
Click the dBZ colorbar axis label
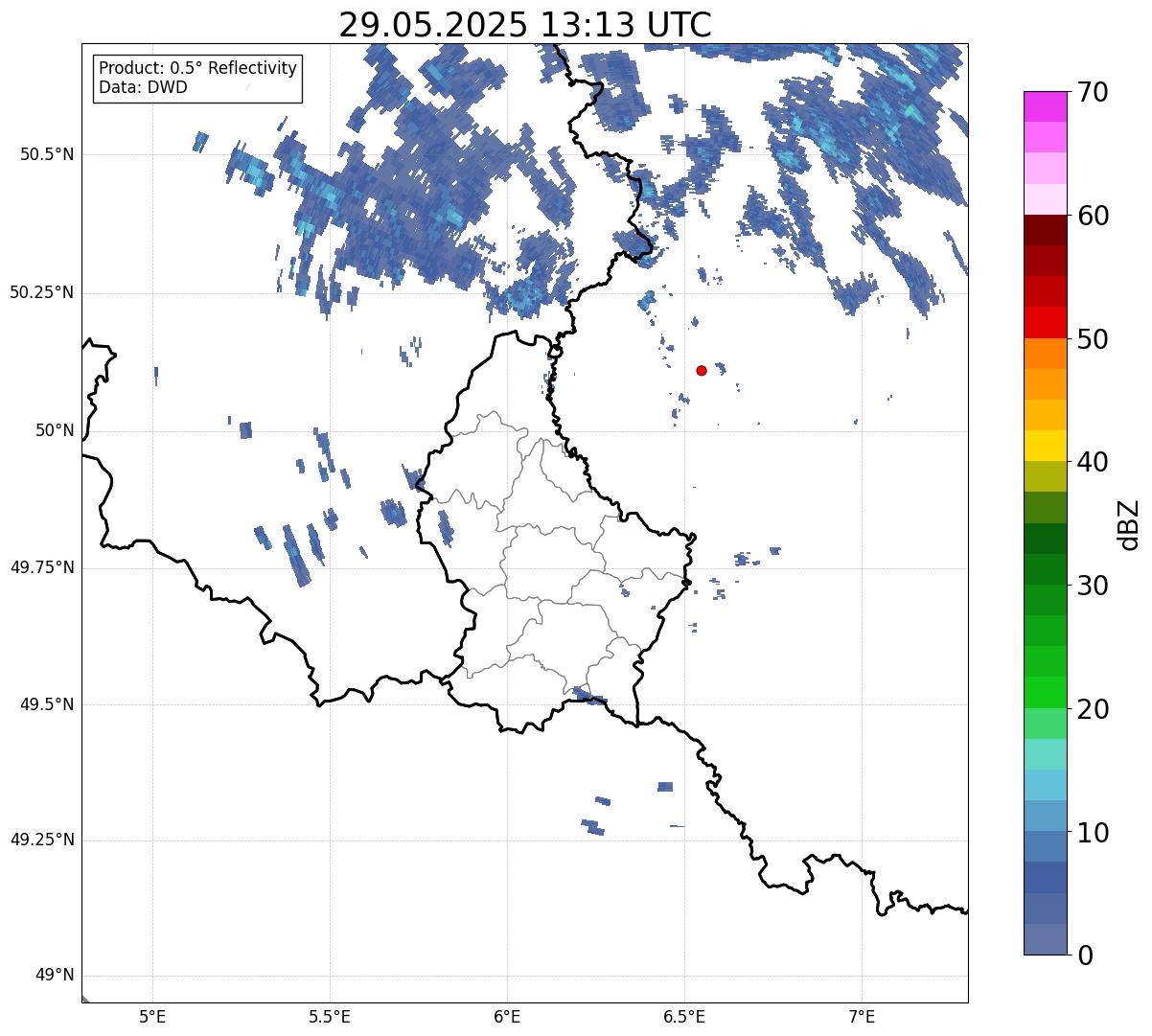[x=1129, y=523]
